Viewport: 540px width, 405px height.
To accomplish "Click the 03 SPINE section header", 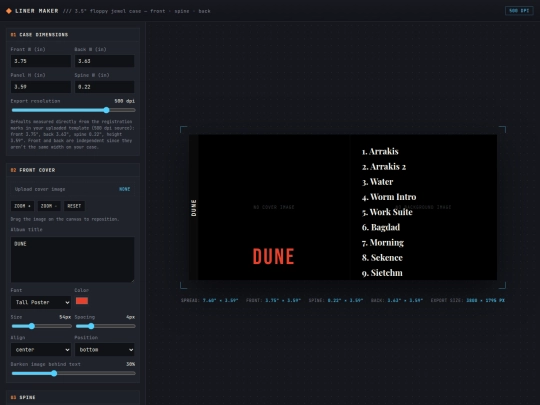I will click(73, 397).
